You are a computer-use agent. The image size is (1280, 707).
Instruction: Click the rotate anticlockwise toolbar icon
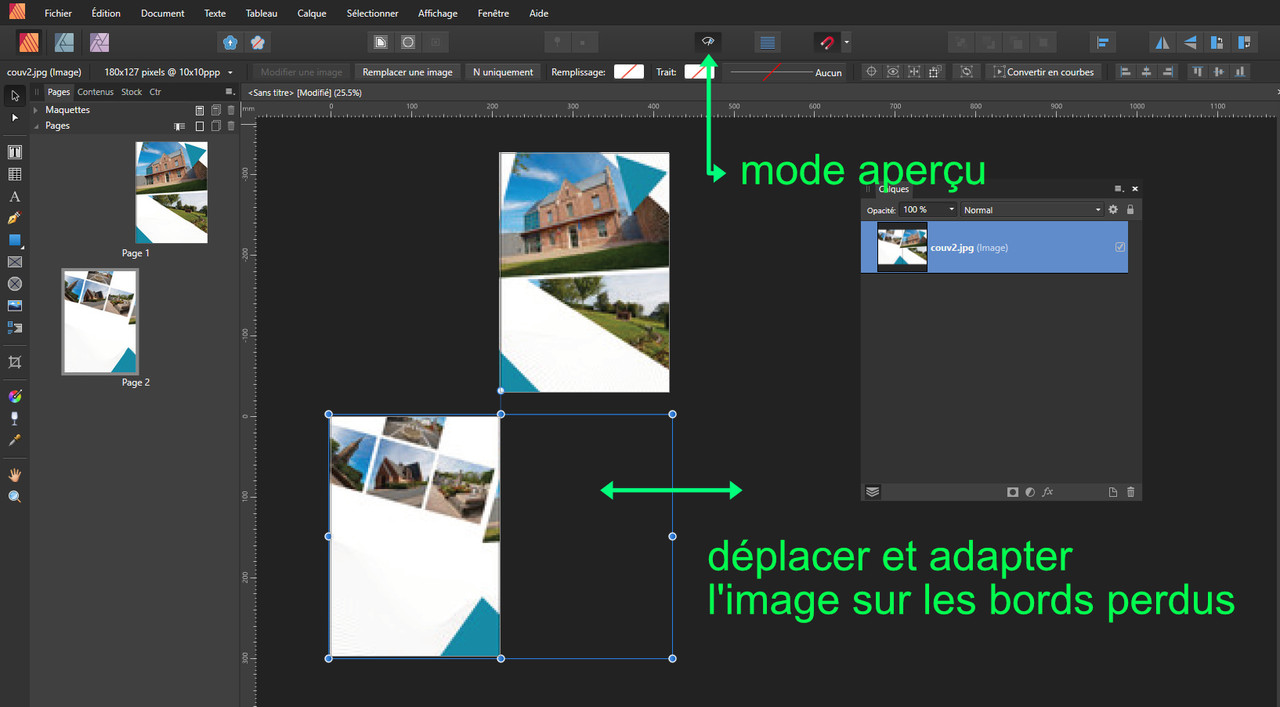[1217, 42]
